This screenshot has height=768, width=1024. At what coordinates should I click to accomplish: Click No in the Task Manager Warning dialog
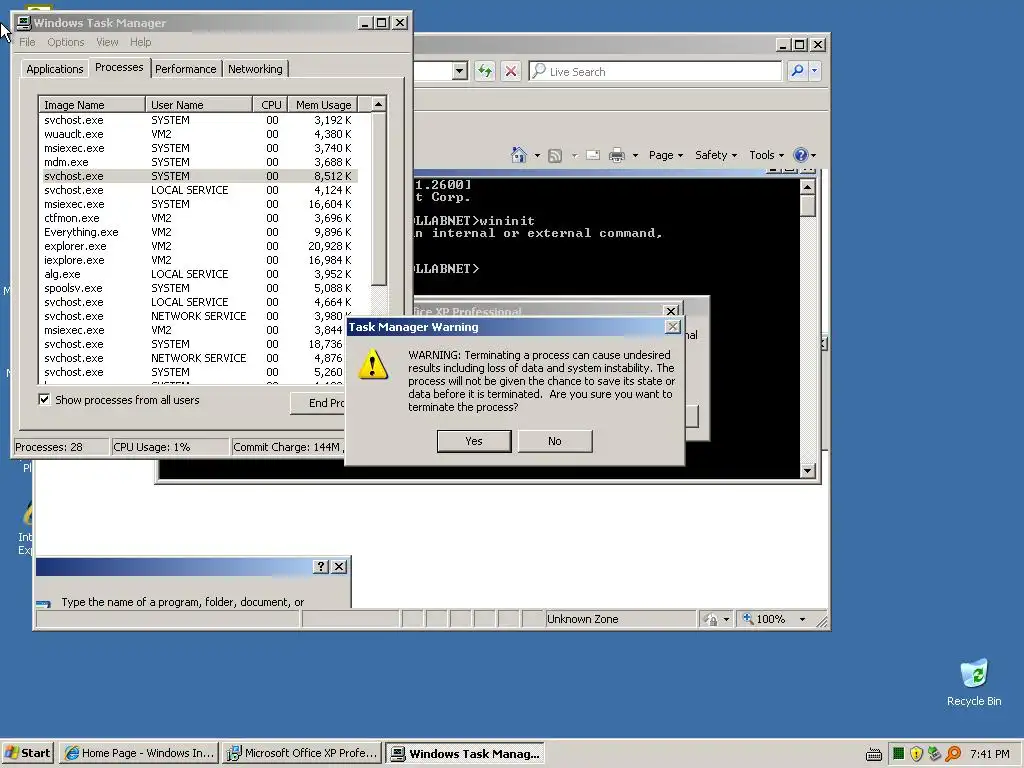point(554,441)
